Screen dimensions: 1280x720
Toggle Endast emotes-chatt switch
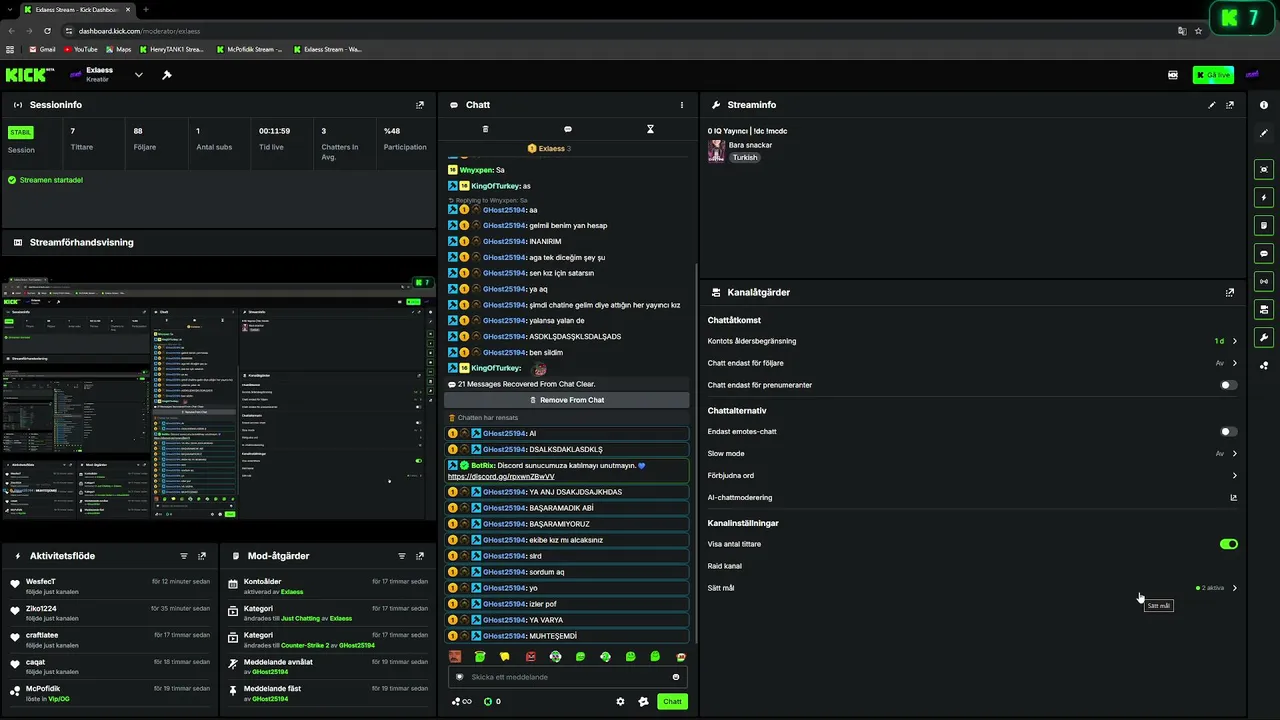coord(1228,432)
